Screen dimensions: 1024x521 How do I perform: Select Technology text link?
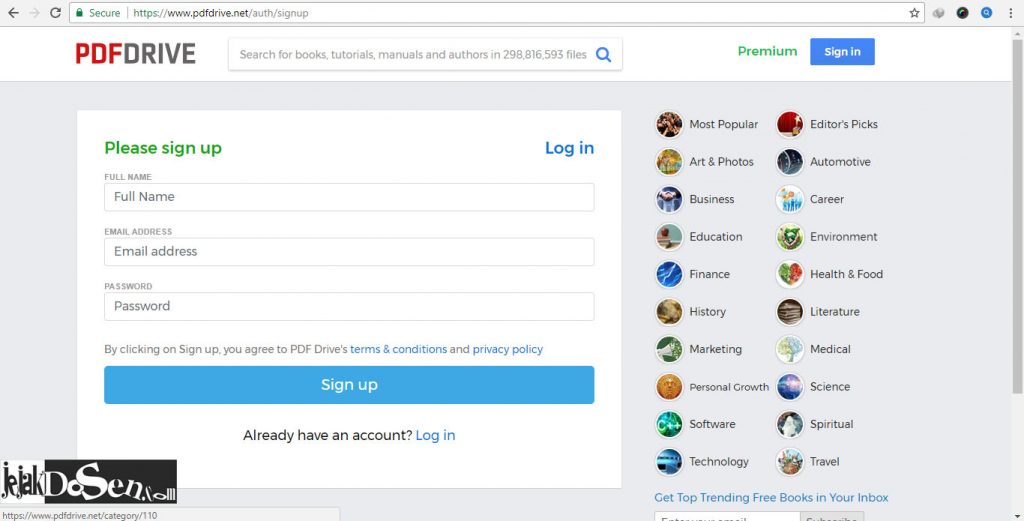[x=718, y=462]
